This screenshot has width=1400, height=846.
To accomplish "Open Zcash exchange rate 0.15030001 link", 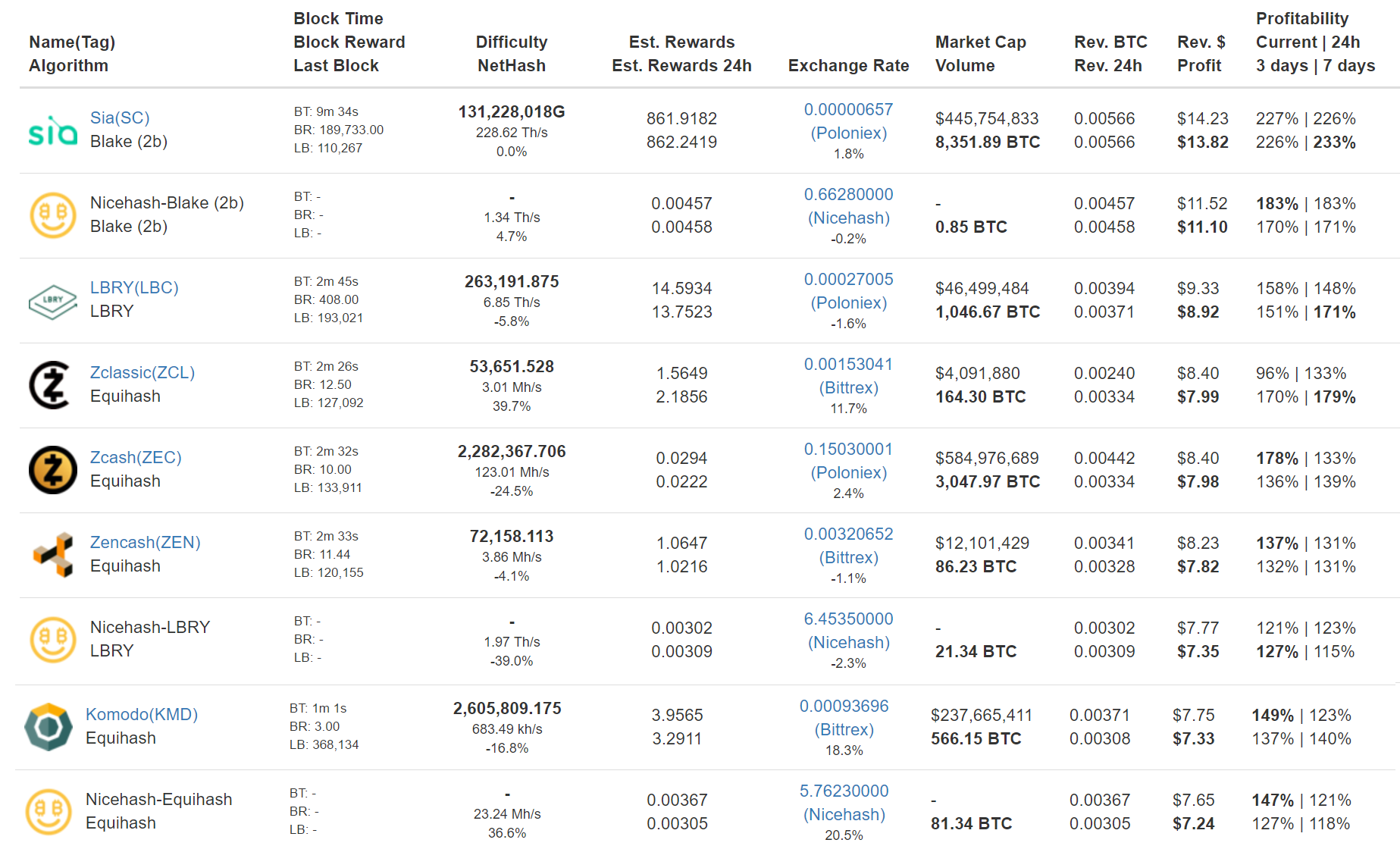I will click(848, 450).
